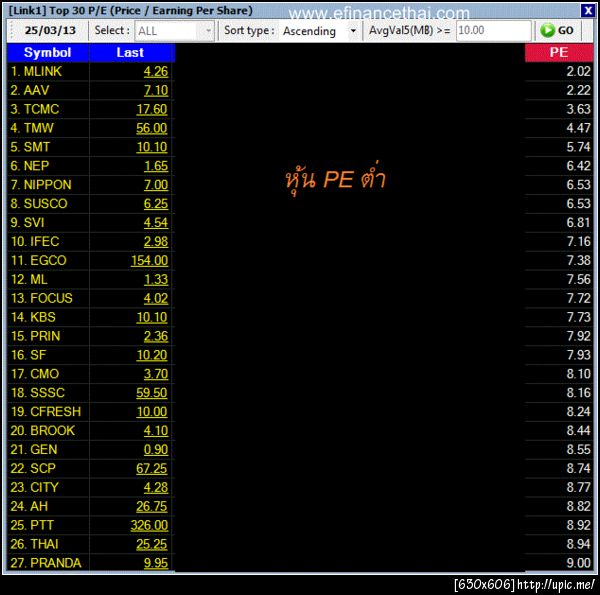Image resolution: width=600 pixels, height=595 pixels.
Task: Click TCMC PE value 3.63
Action: coord(578,109)
